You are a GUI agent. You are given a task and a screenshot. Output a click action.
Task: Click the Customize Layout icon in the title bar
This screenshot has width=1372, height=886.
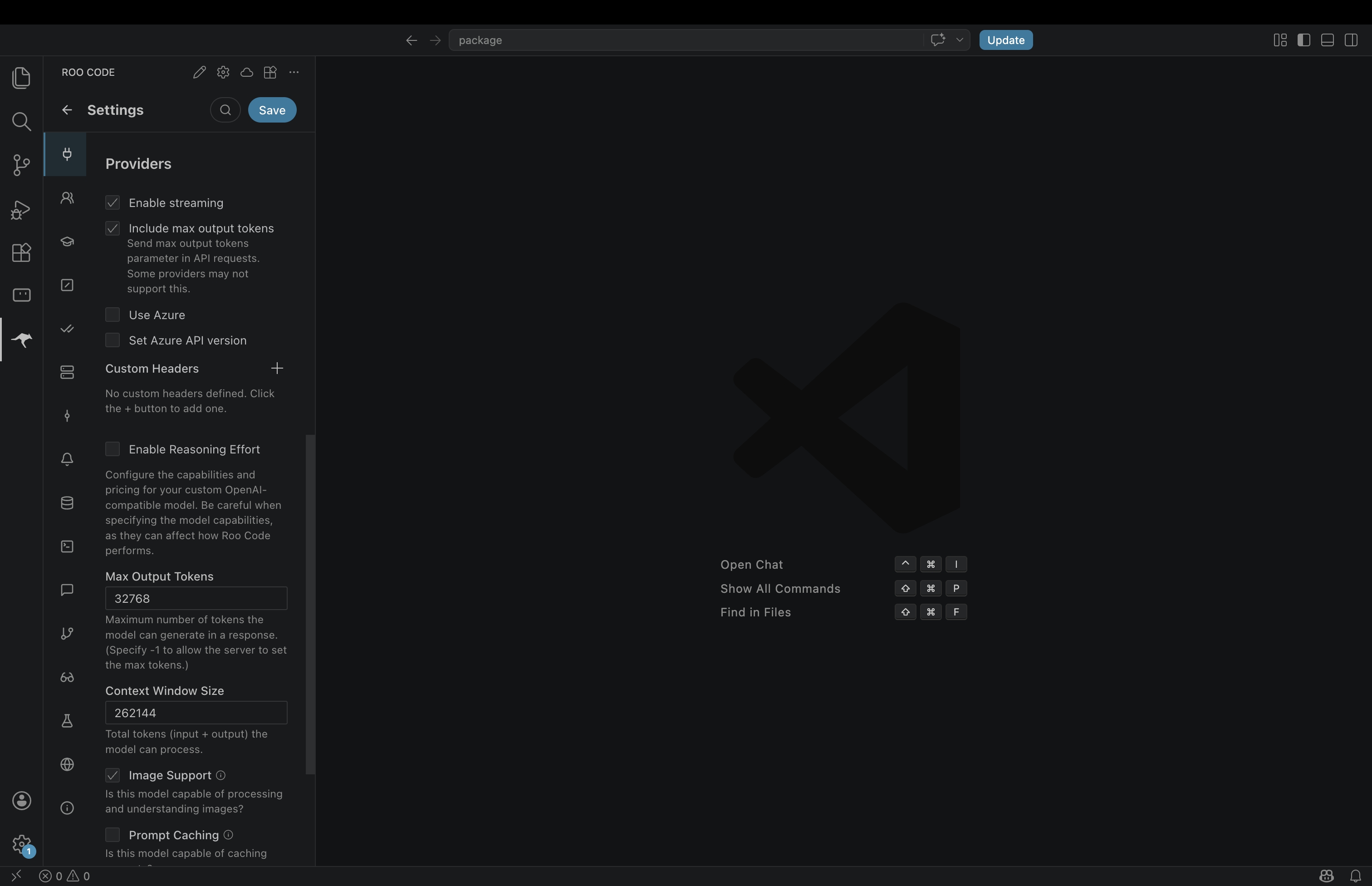click(x=1280, y=39)
